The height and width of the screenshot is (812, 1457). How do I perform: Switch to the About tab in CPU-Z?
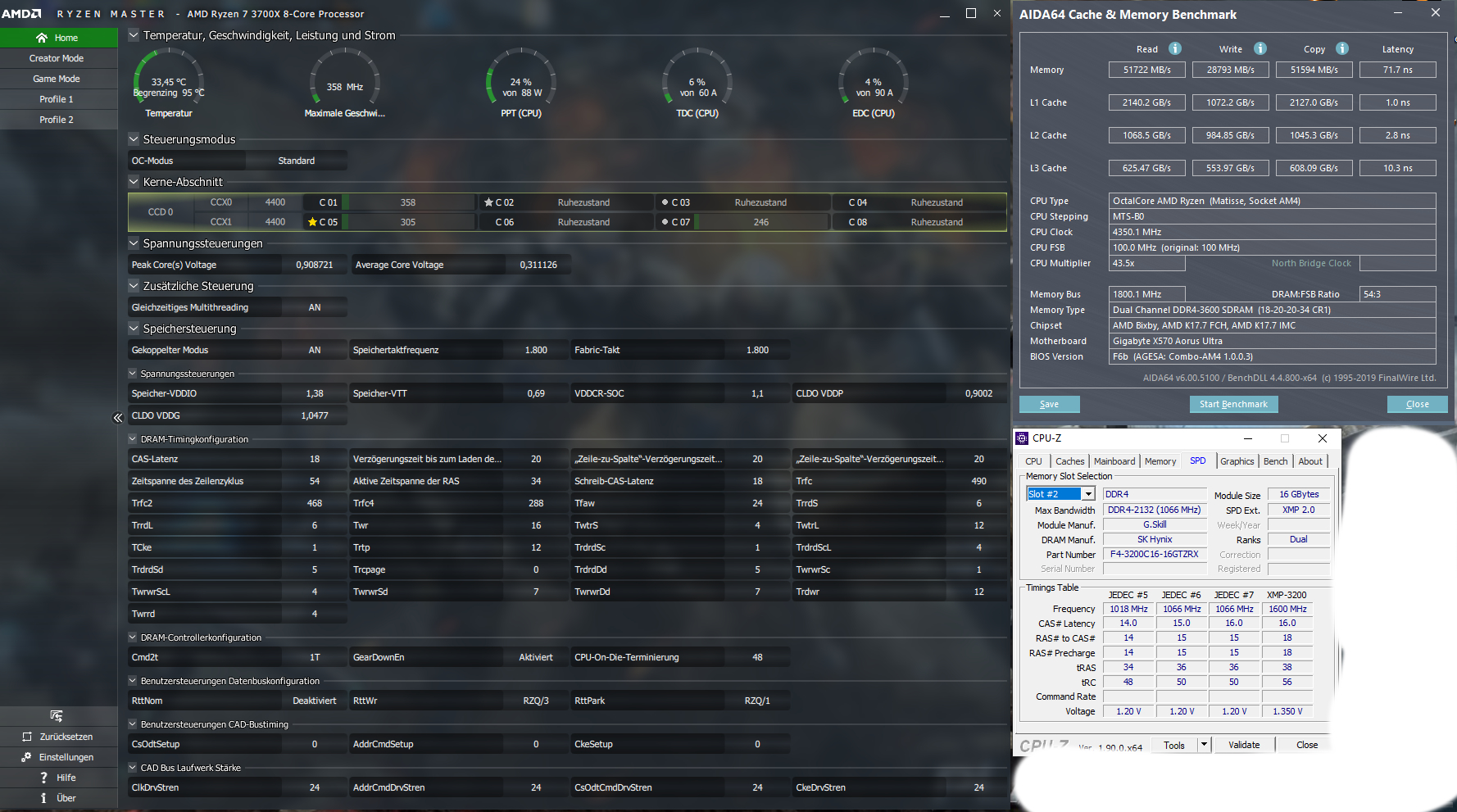[1310, 461]
